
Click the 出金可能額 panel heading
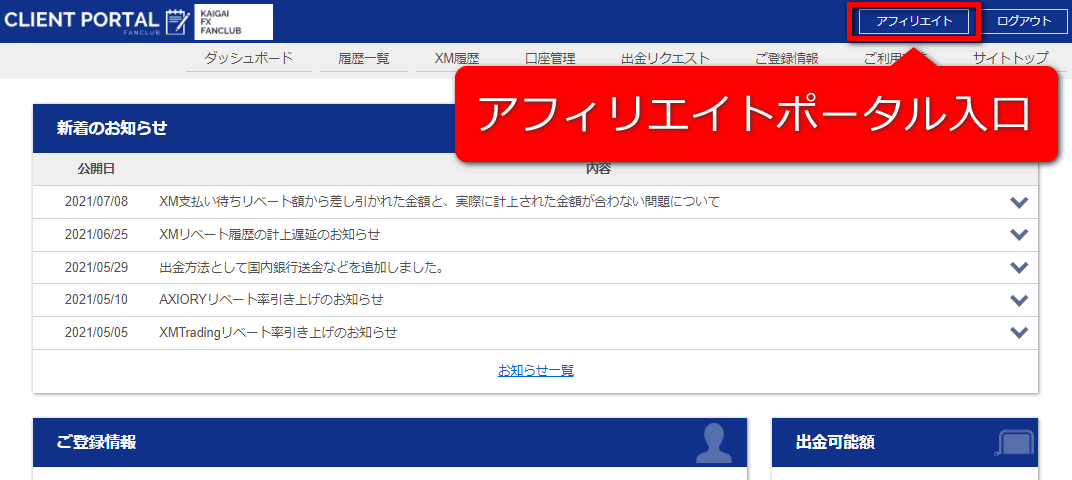pyautogui.click(x=835, y=442)
